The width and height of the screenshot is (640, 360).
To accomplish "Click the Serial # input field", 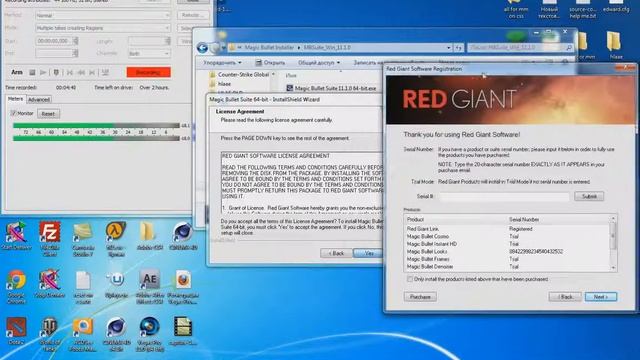I will (504, 197).
